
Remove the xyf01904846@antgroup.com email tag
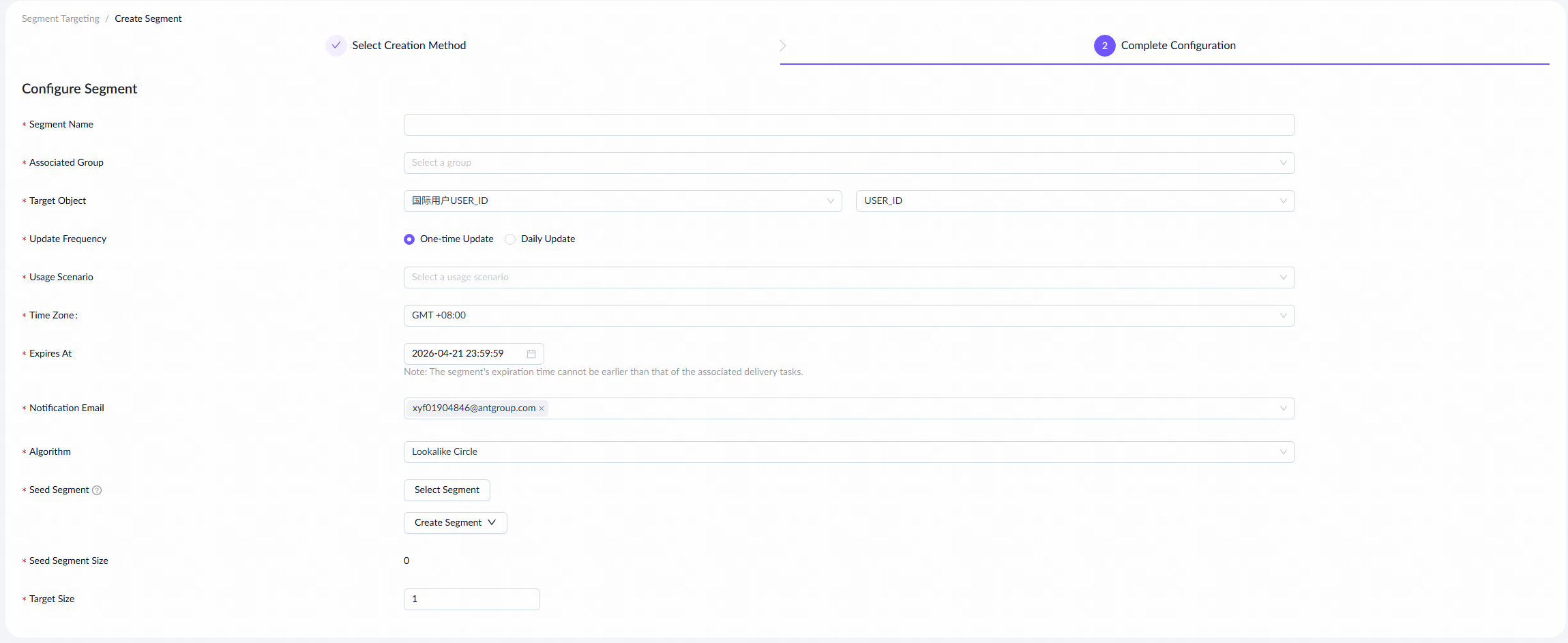(542, 408)
